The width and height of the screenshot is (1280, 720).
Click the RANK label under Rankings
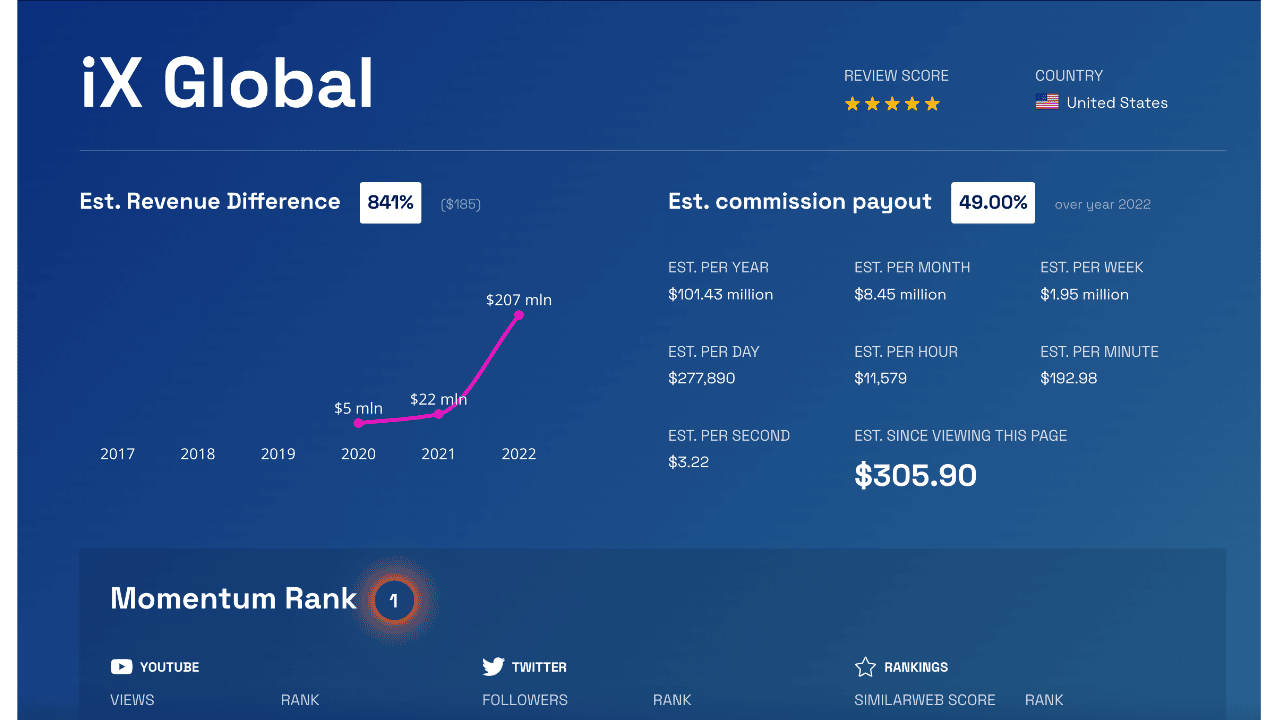point(1044,700)
